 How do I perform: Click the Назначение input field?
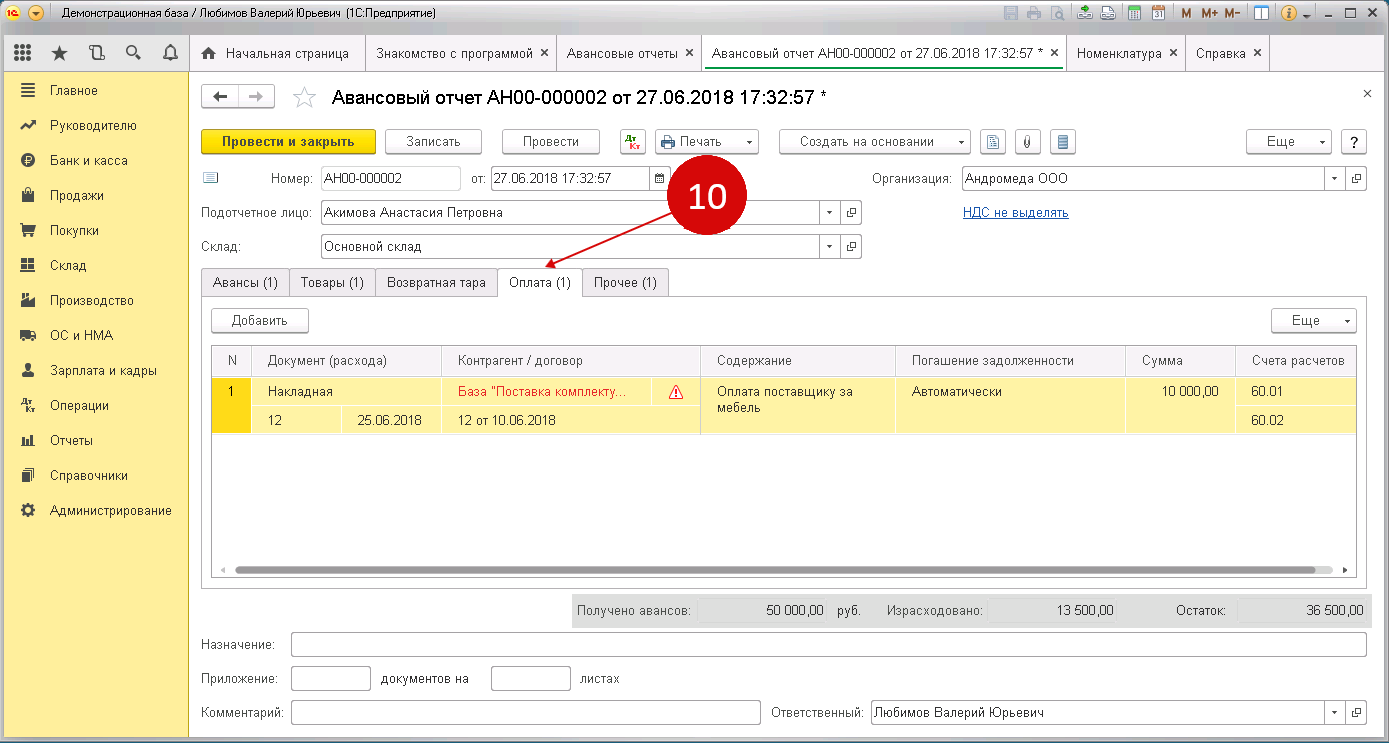click(828, 644)
